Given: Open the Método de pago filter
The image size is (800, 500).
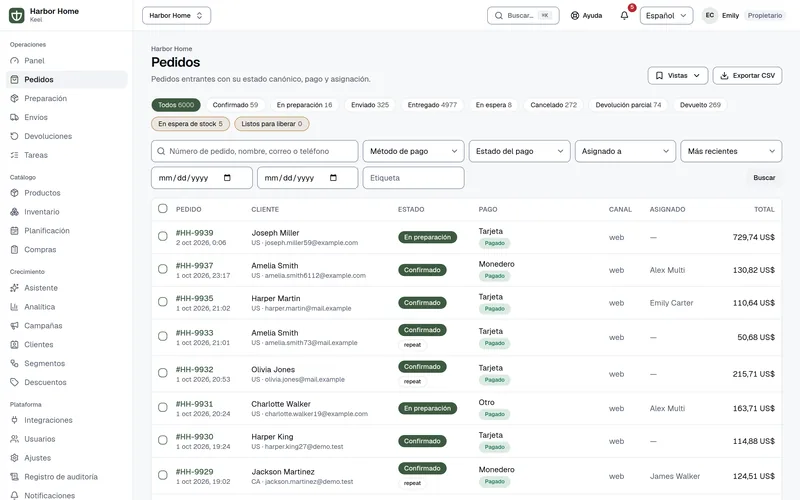Looking at the screenshot, I should (413, 151).
